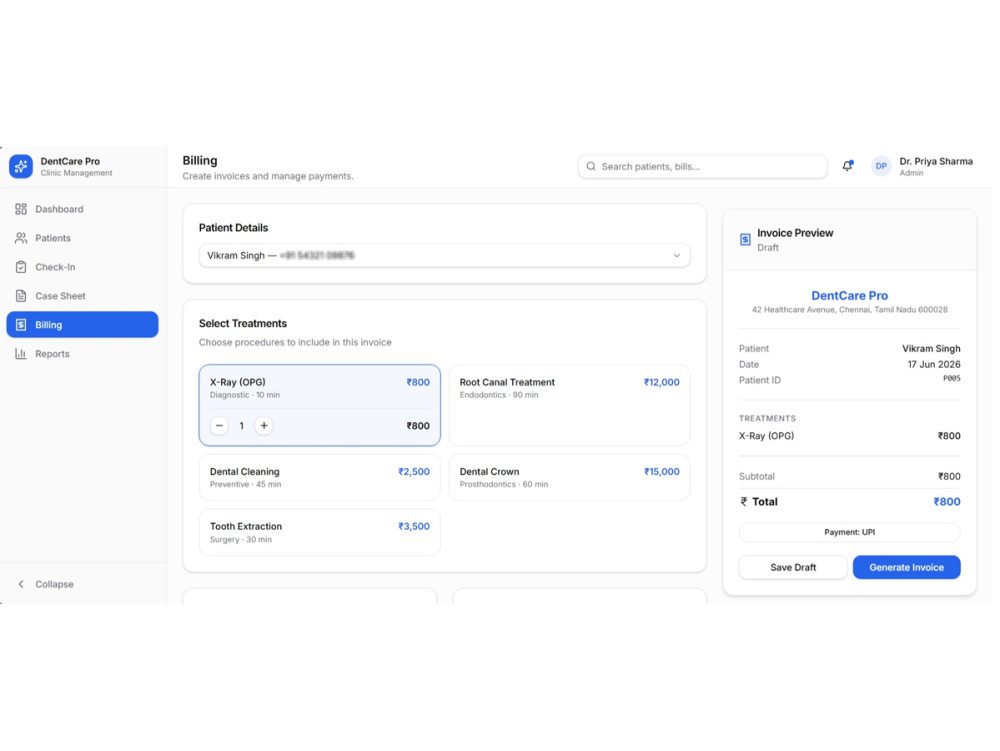1000x751 pixels.
Task: Click the ₹12,000 Root Canal price
Action: pos(661,383)
